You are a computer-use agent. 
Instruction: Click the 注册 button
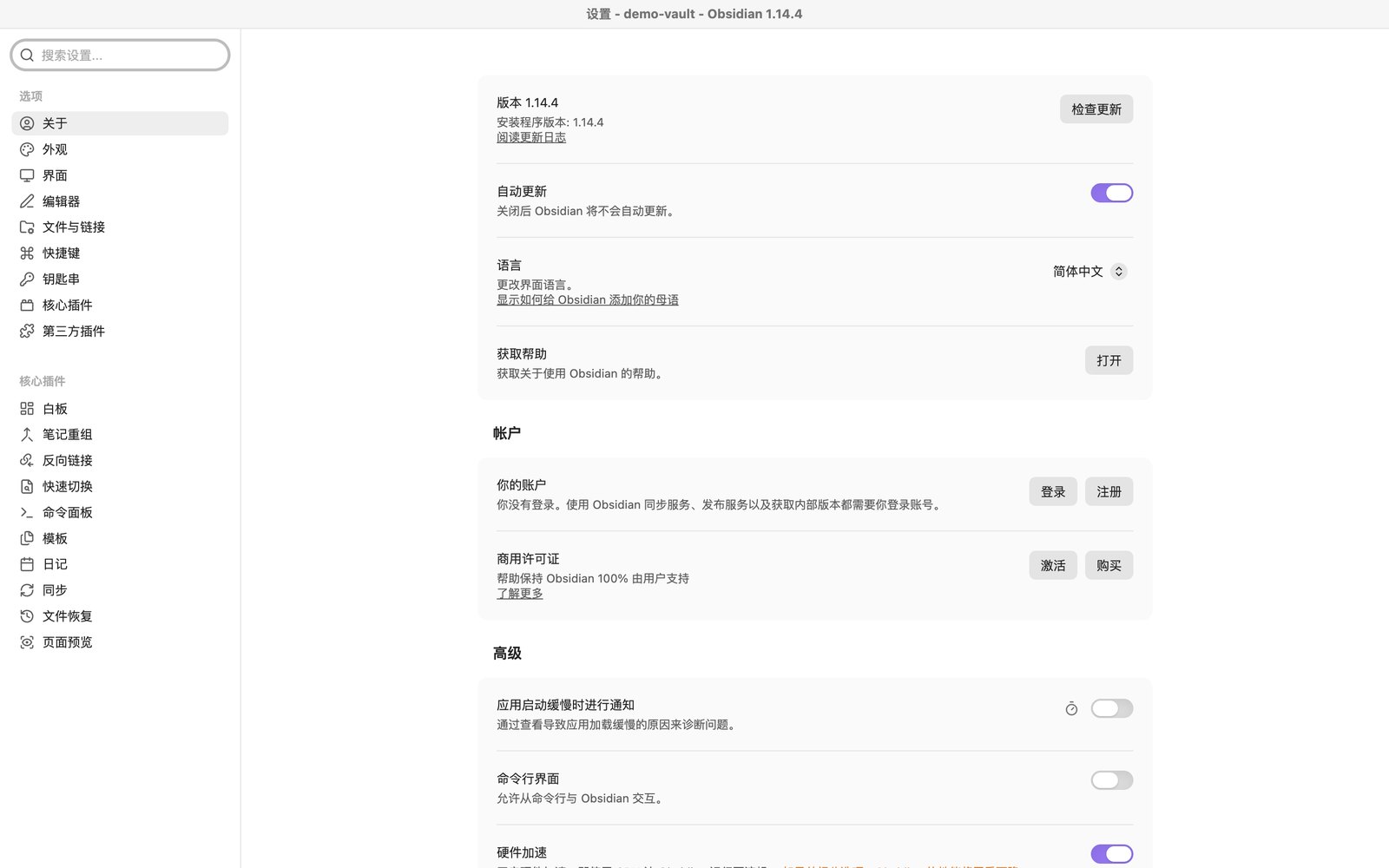click(x=1109, y=491)
